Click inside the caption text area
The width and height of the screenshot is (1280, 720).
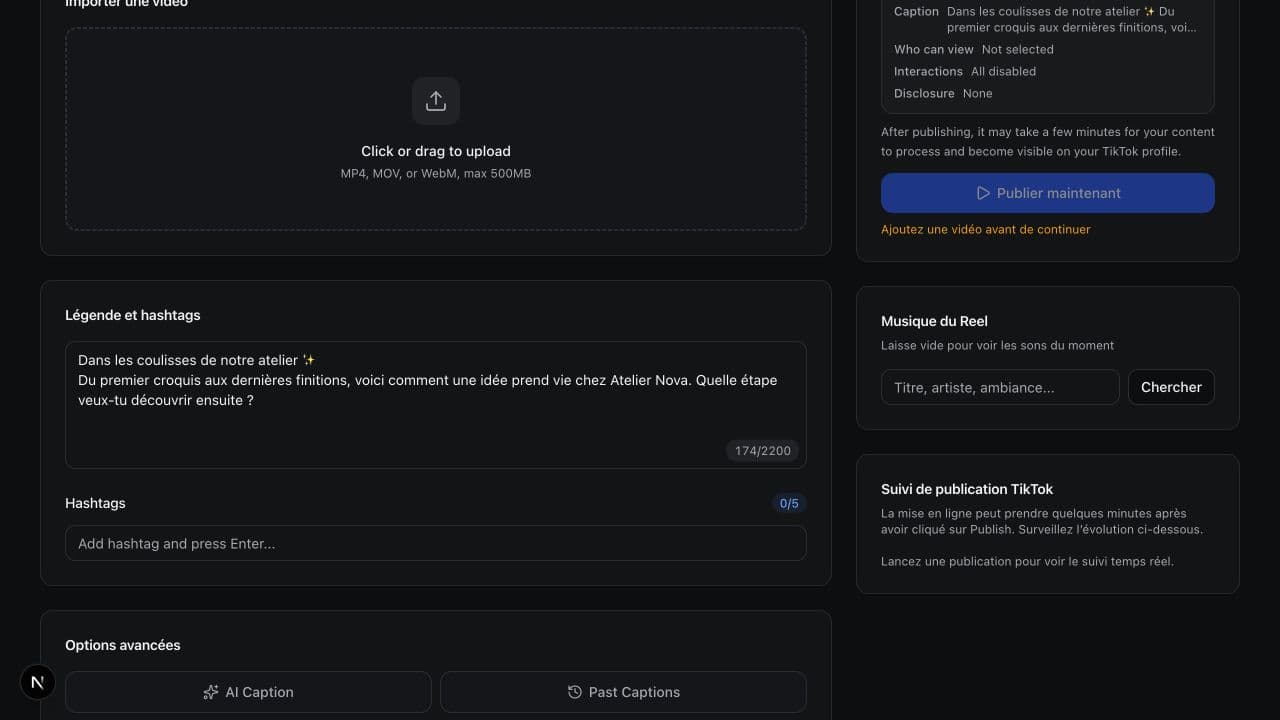click(x=436, y=405)
